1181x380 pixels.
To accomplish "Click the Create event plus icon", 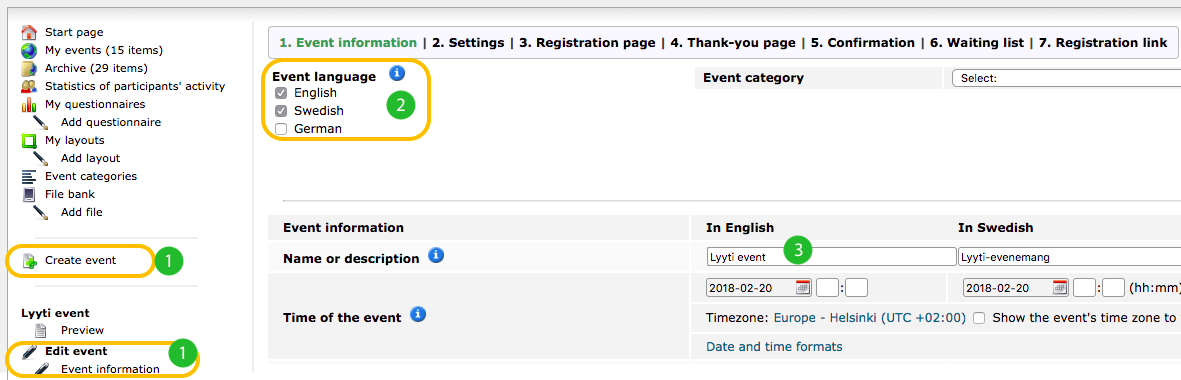I will [x=29, y=261].
